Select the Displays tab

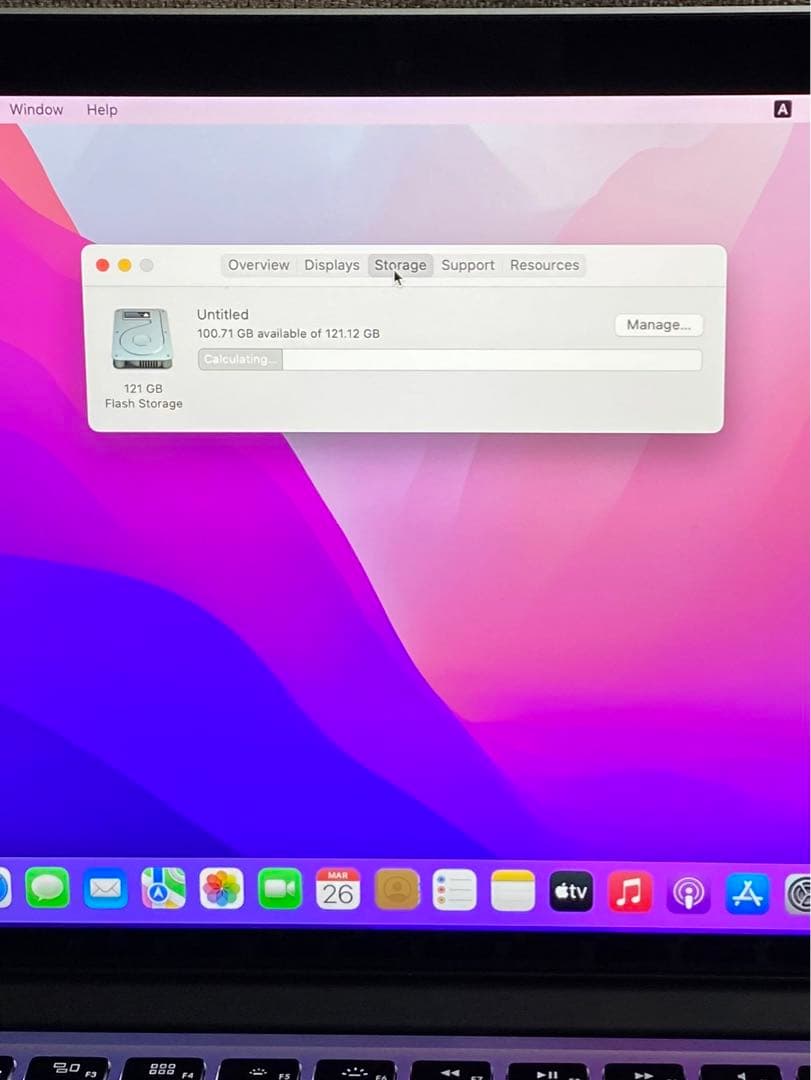331,265
